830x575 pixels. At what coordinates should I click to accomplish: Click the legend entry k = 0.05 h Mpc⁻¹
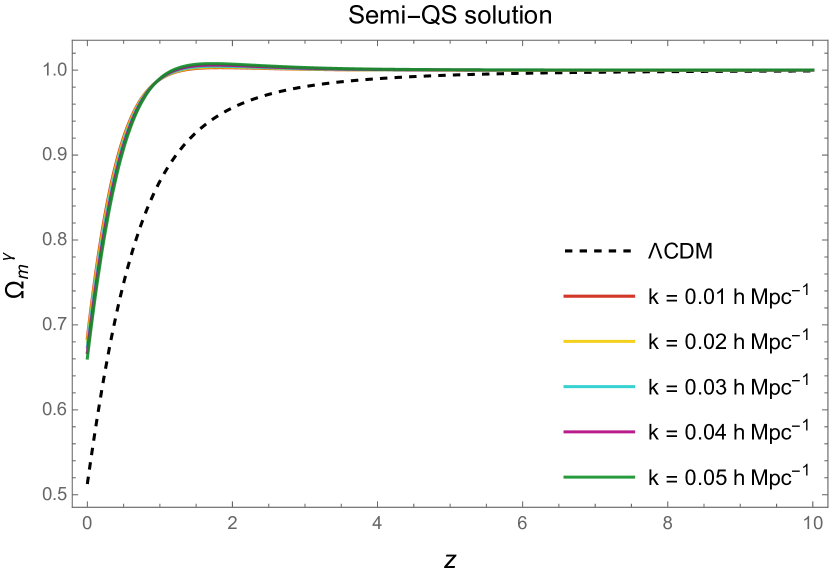tap(729, 477)
